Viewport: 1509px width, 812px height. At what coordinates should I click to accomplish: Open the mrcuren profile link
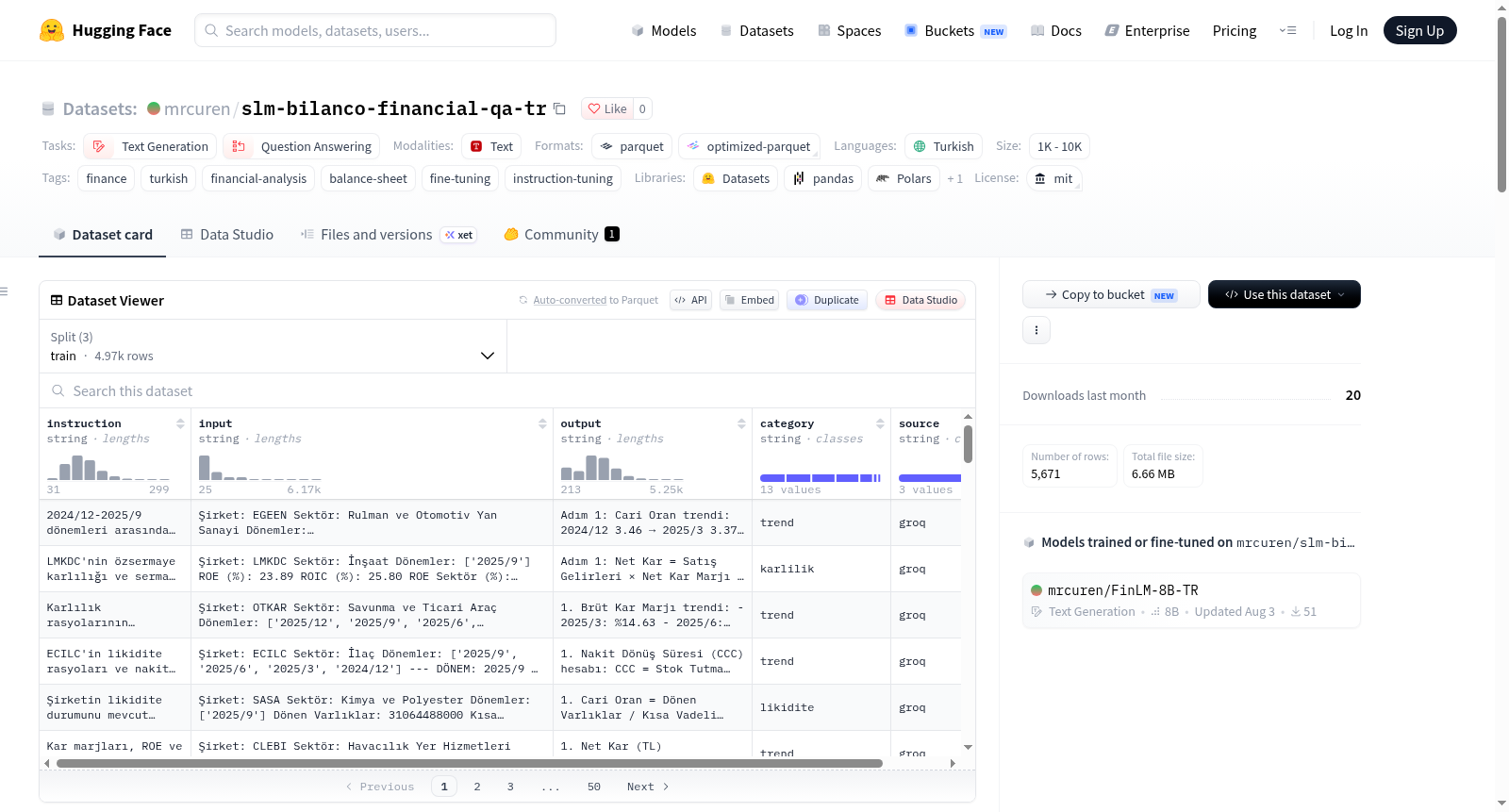pyautogui.click(x=196, y=108)
